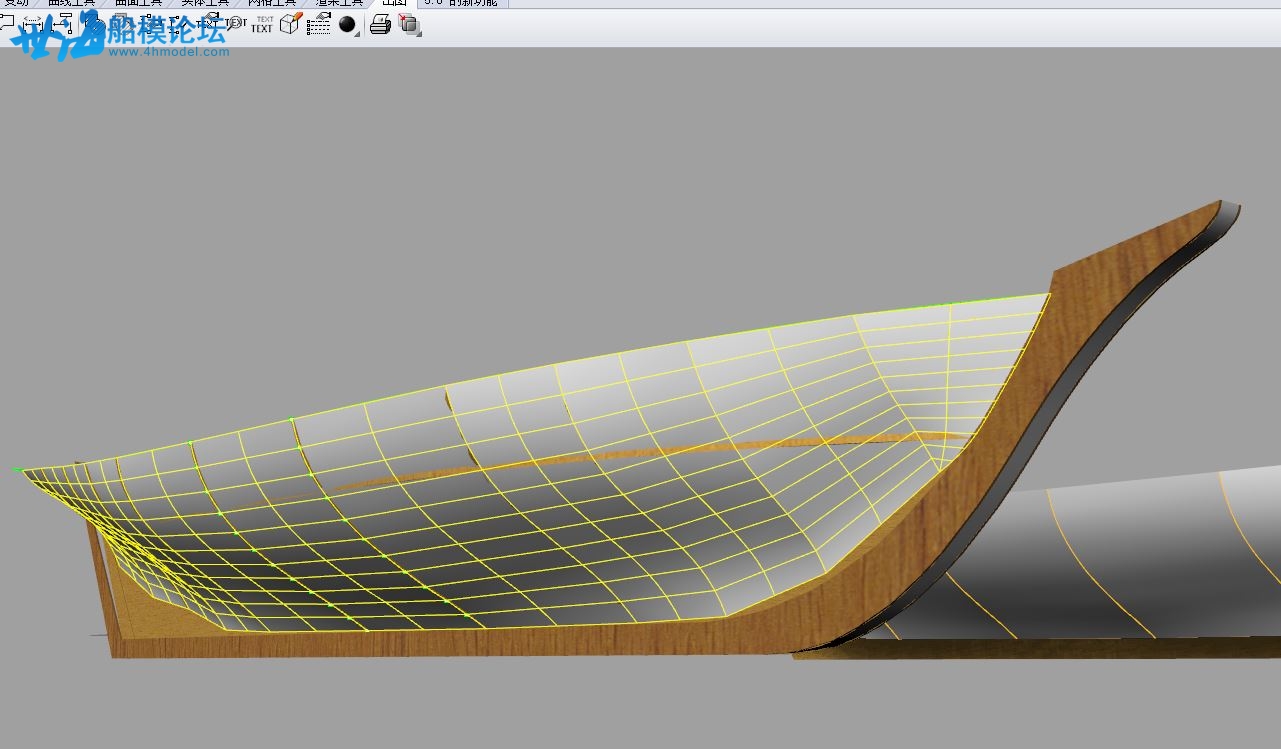Viewport: 1281px width, 749px height.
Task: Click the text search magnifier icon
Action: click(236, 23)
